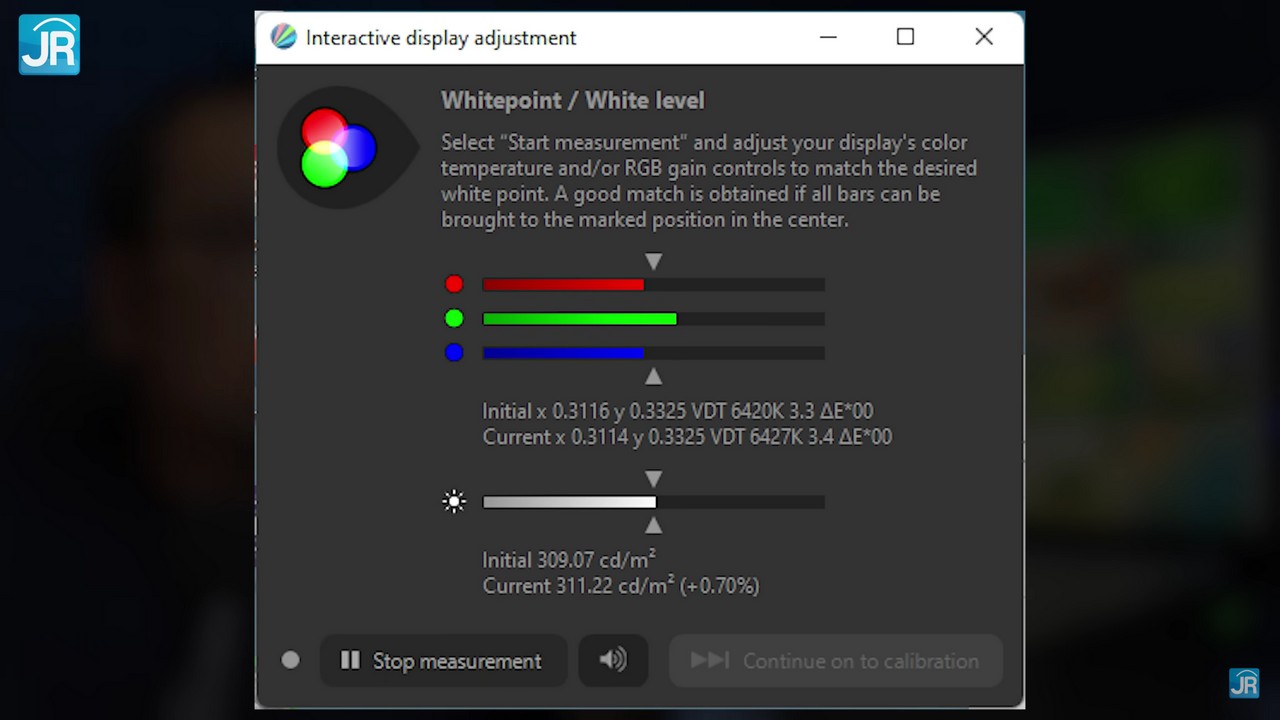
Task: Click the green channel dot icon
Action: (x=454, y=319)
